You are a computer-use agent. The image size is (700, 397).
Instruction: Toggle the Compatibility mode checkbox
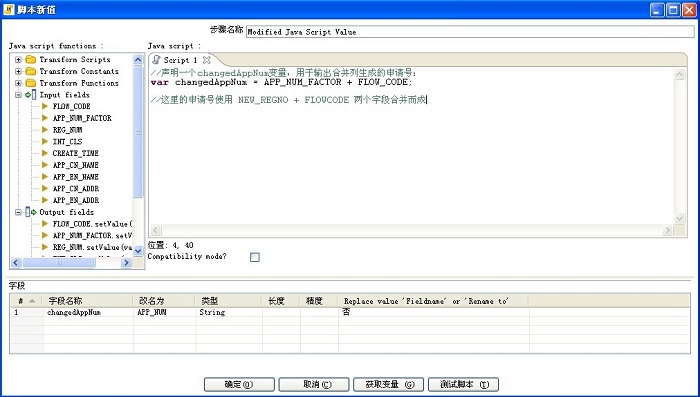click(x=254, y=257)
